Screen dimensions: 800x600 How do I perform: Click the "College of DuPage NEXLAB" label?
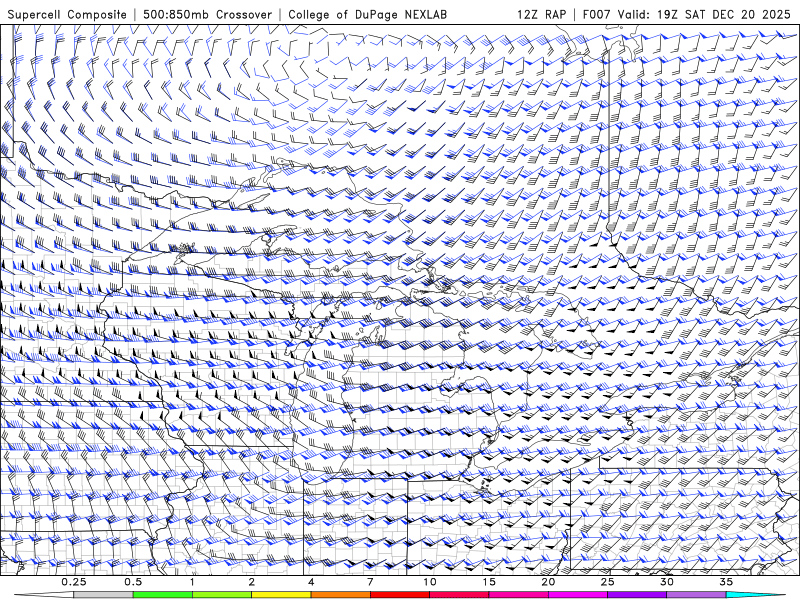367,14
